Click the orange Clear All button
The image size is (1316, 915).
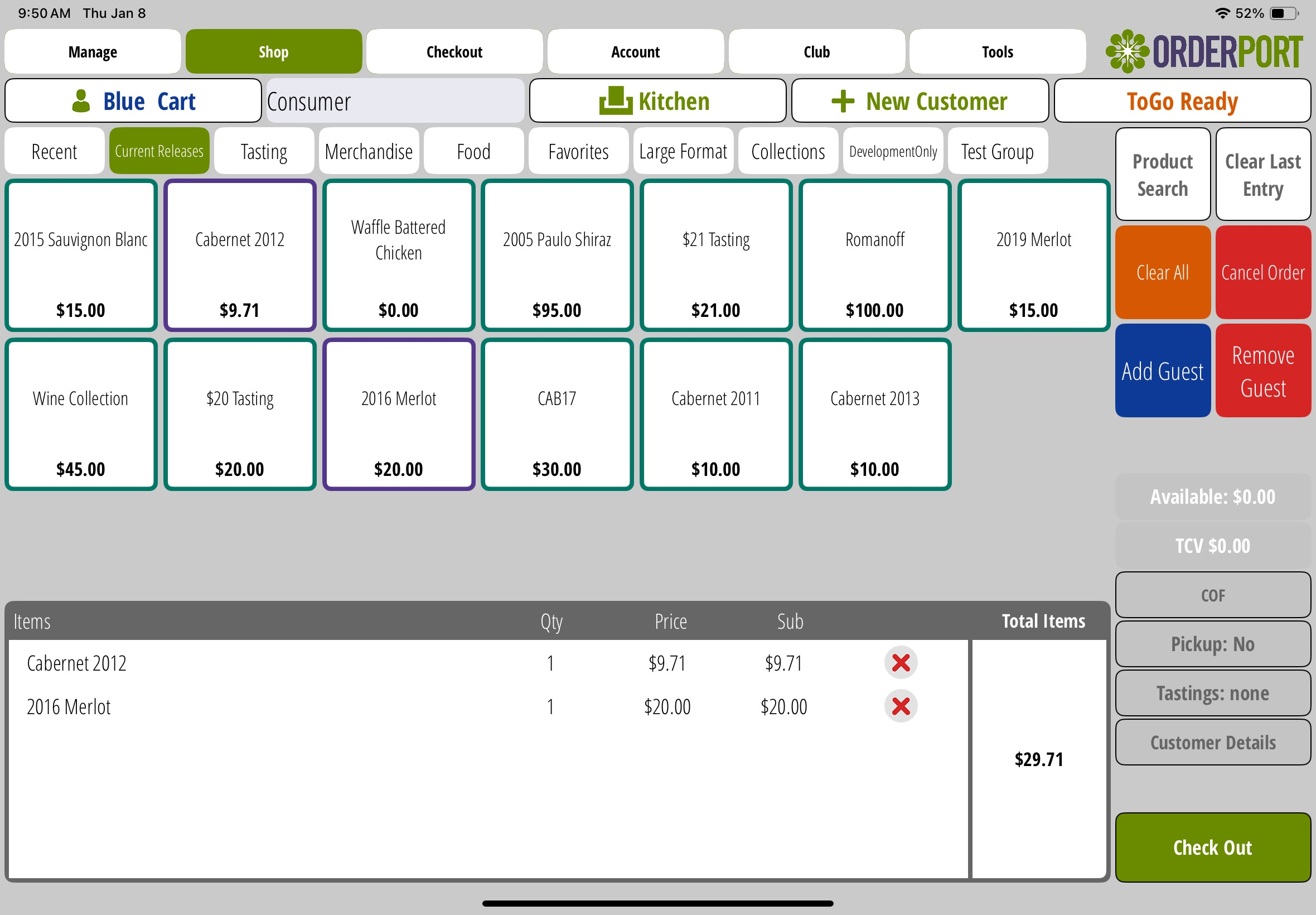pos(1162,272)
